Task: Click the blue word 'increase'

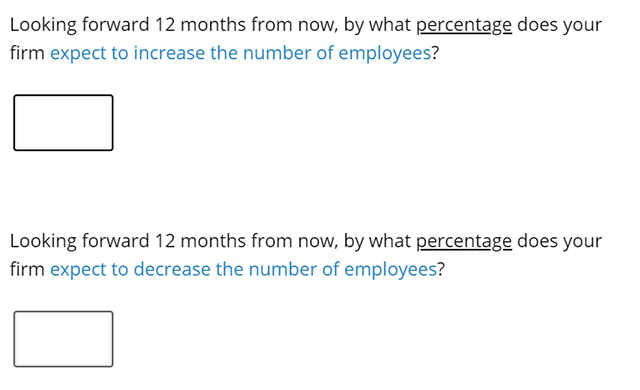Action: click(169, 53)
